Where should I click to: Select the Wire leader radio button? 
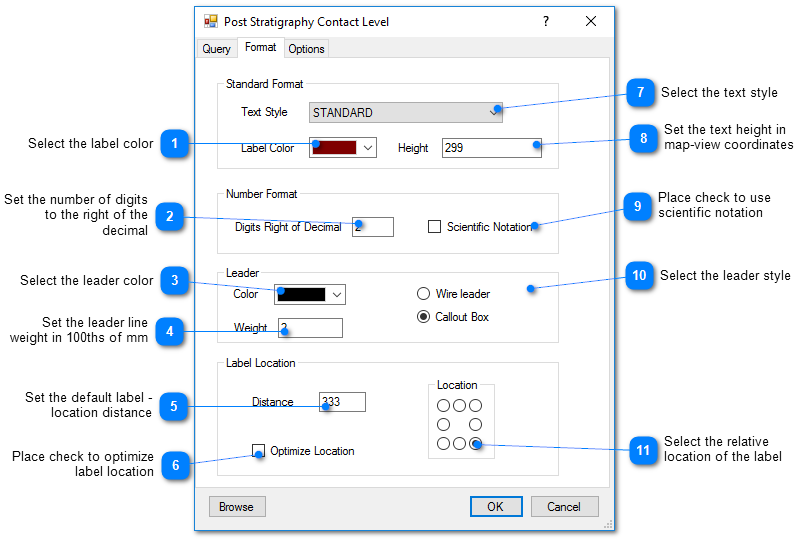(x=424, y=294)
